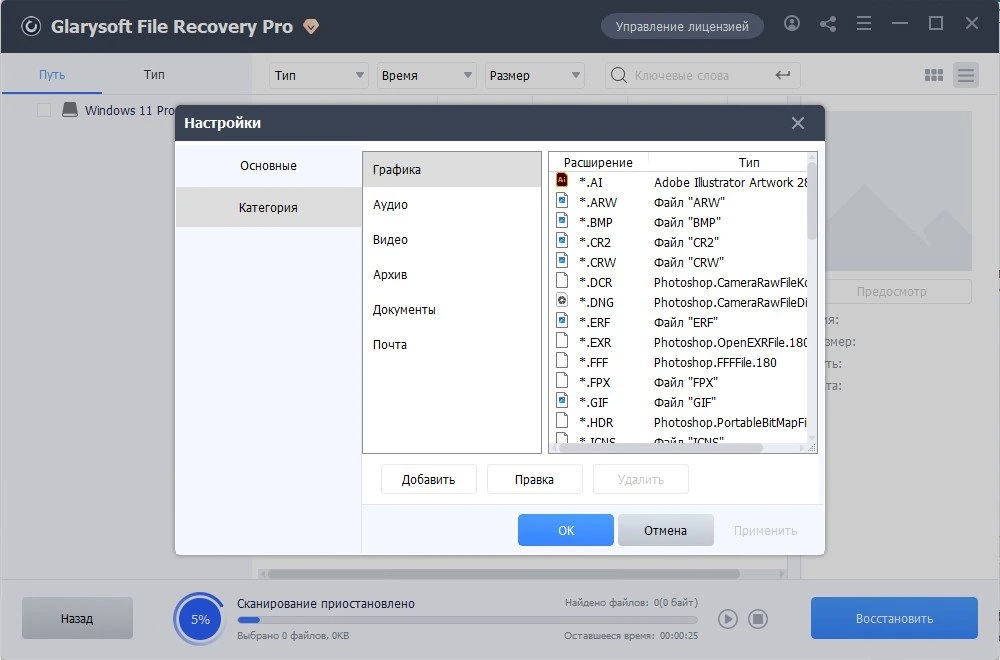Resume scanning with the play button
The image size is (1000, 660).
pos(728,619)
